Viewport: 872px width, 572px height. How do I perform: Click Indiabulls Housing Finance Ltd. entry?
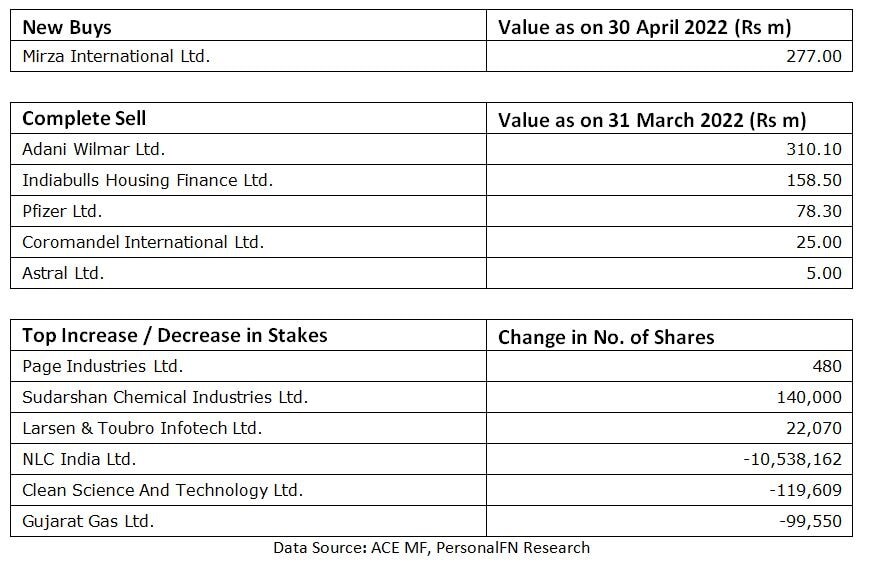[x=147, y=180]
